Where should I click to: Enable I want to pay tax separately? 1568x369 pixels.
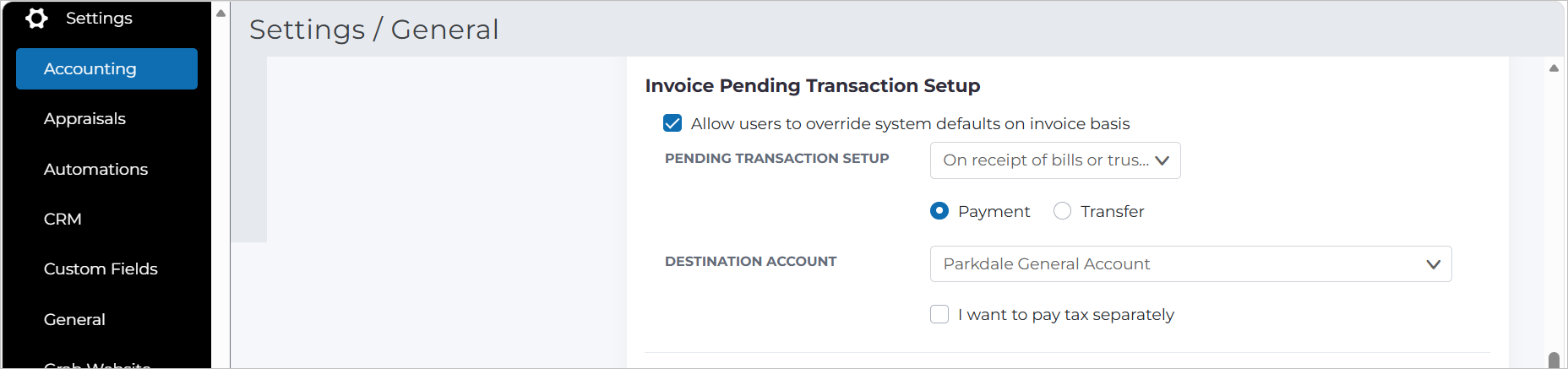tap(939, 314)
